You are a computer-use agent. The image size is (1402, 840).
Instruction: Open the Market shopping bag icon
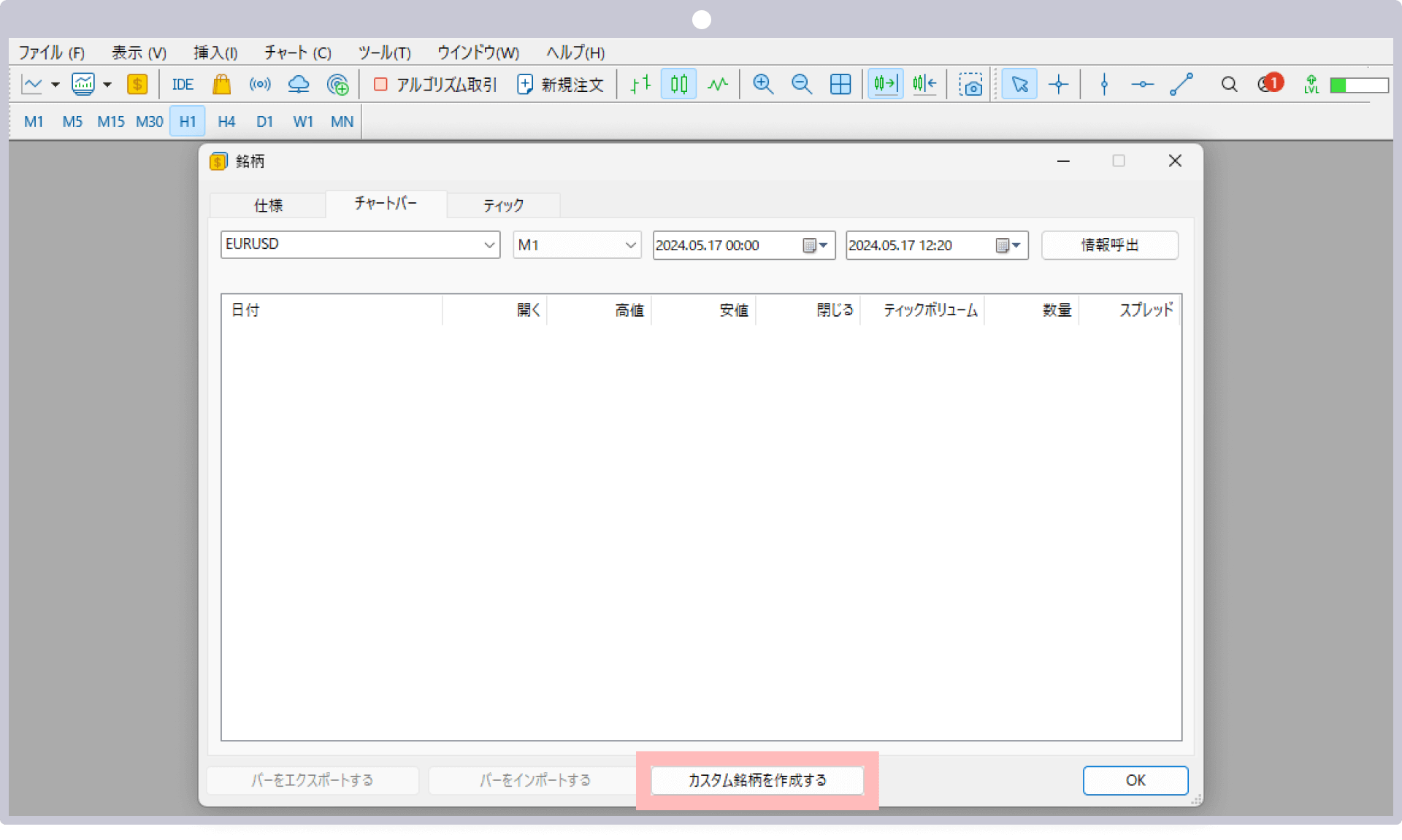click(x=221, y=85)
